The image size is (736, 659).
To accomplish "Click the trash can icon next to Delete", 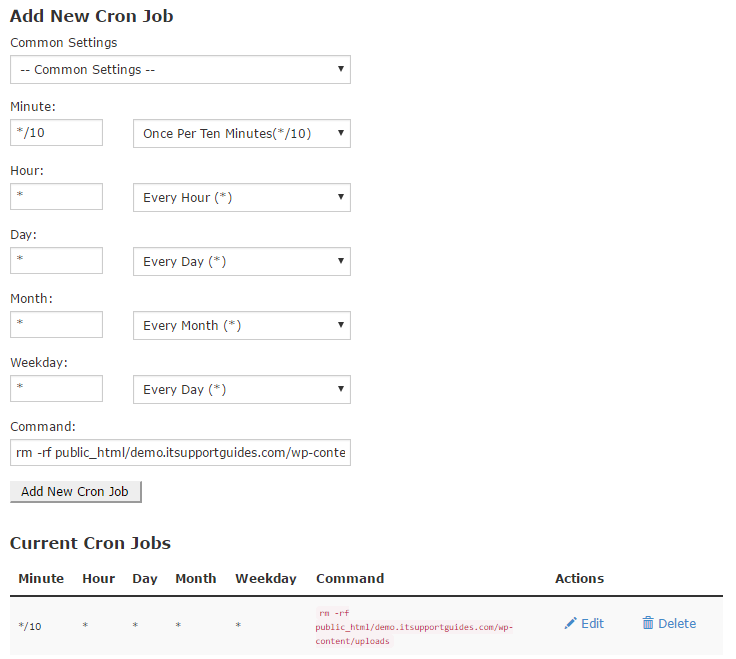I will coord(648,623).
